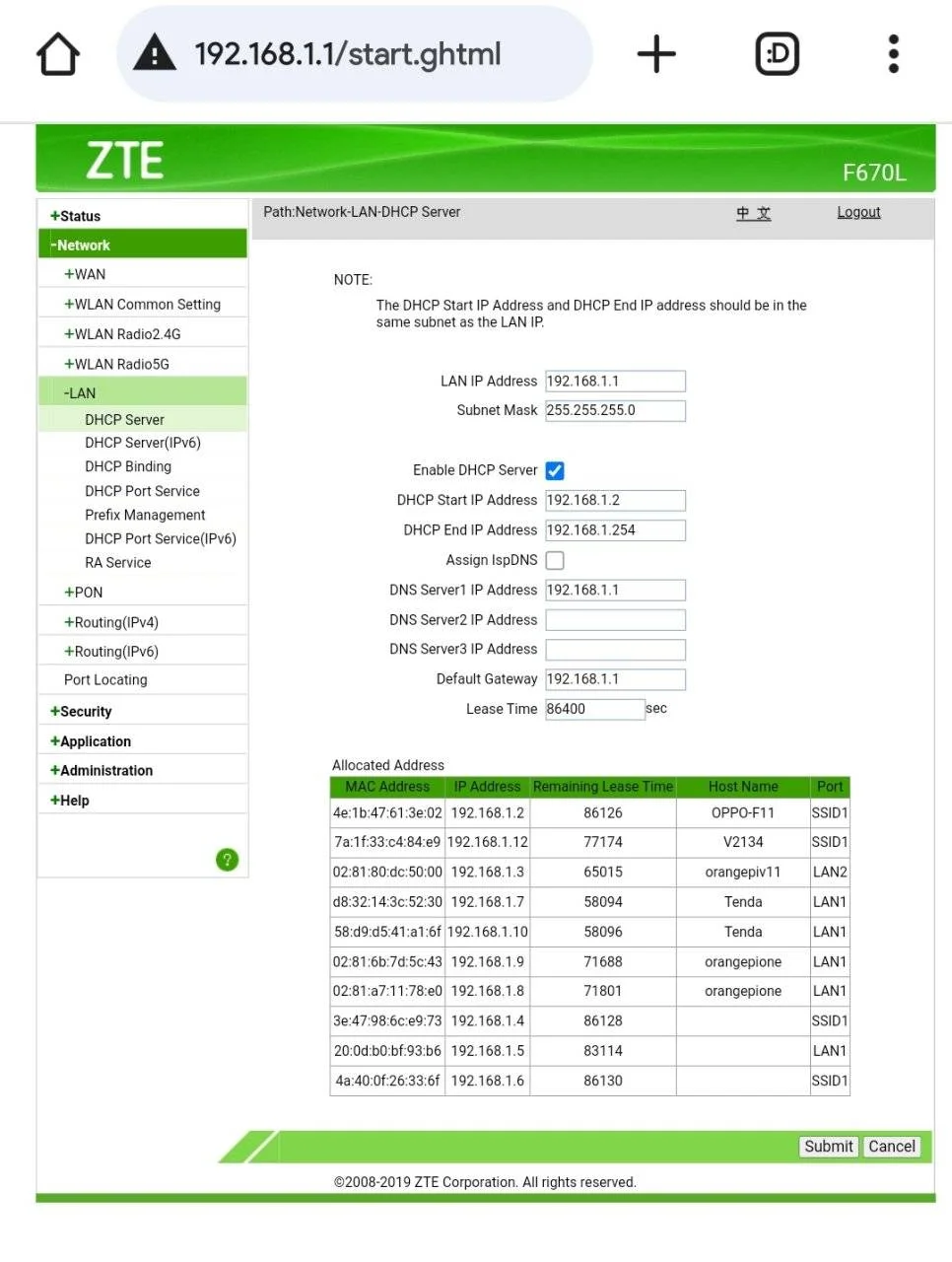
Task: Expand the Application menu
Action: click(91, 741)
